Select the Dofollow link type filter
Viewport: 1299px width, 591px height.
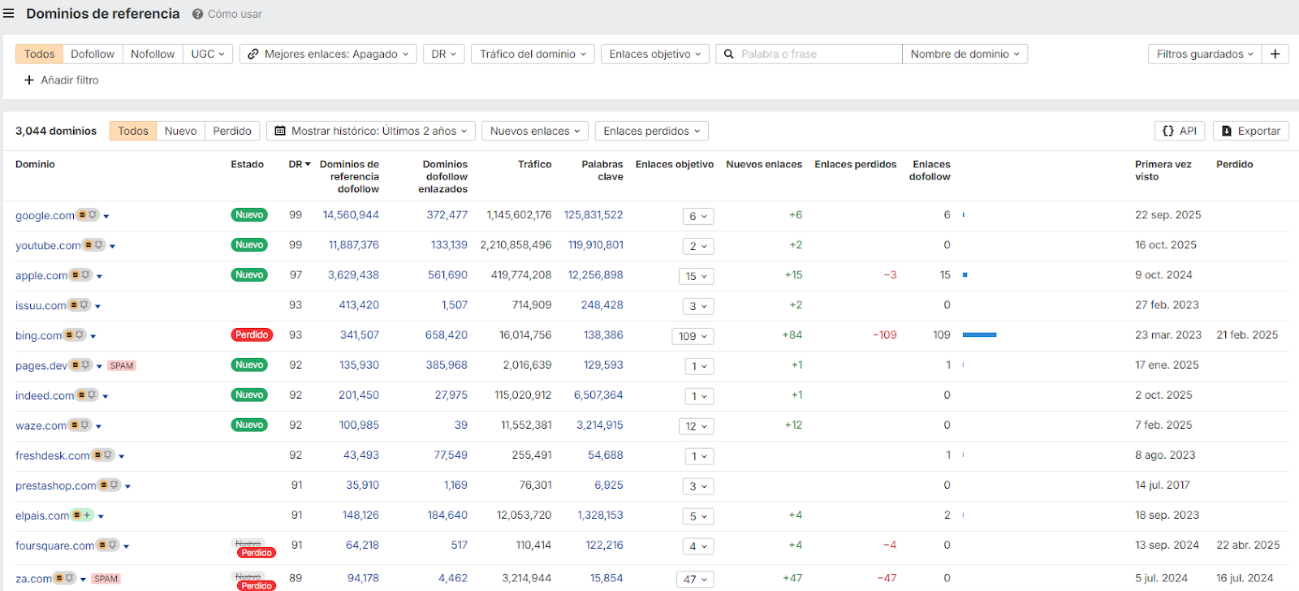point(92,54)
